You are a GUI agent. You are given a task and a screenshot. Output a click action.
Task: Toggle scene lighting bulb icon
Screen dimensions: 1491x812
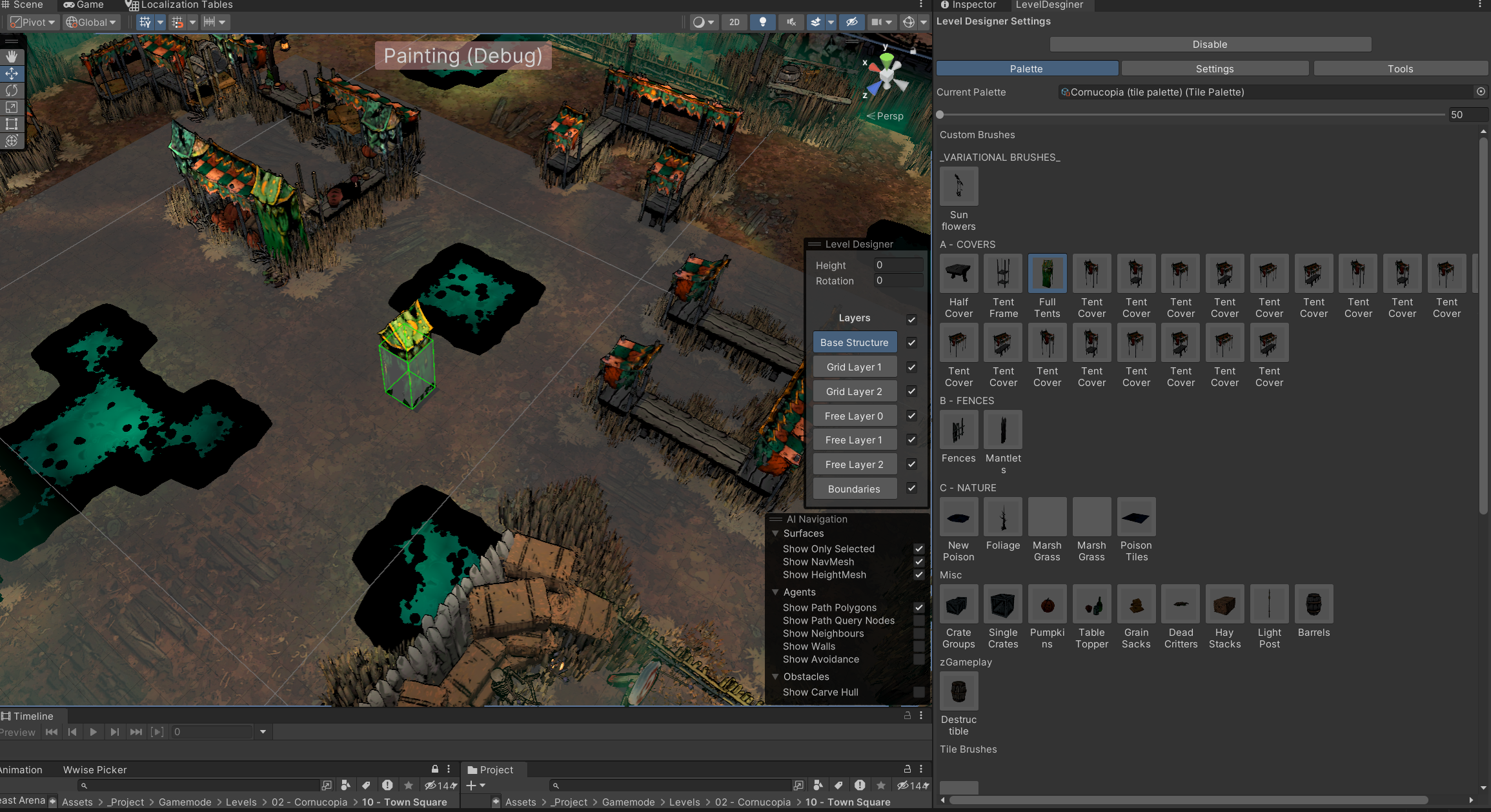(x=763, y=22)
